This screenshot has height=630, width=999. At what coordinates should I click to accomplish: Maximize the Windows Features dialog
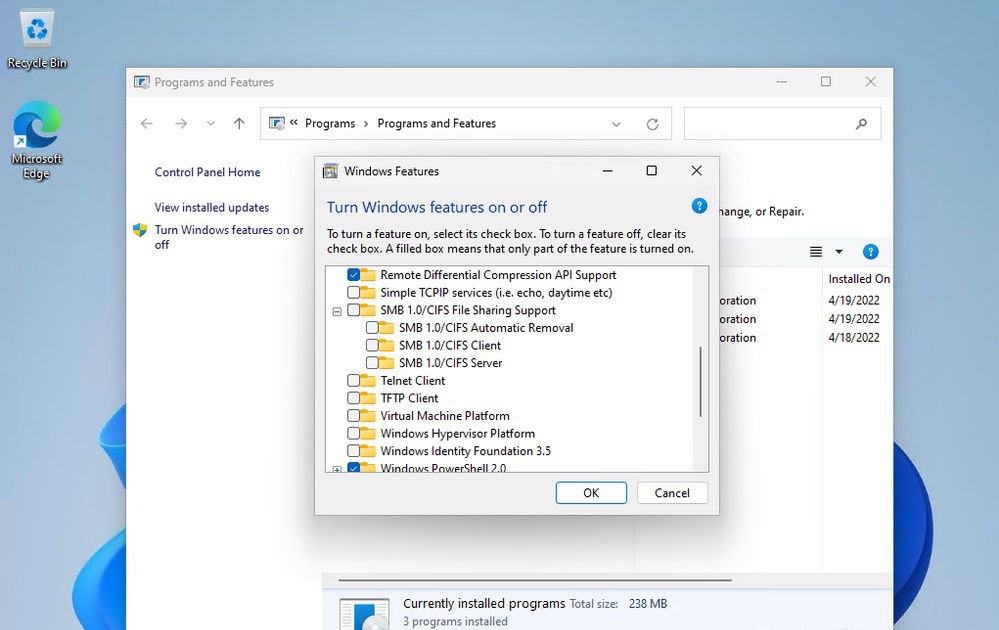pyautogui.click(x=651, y=171)
